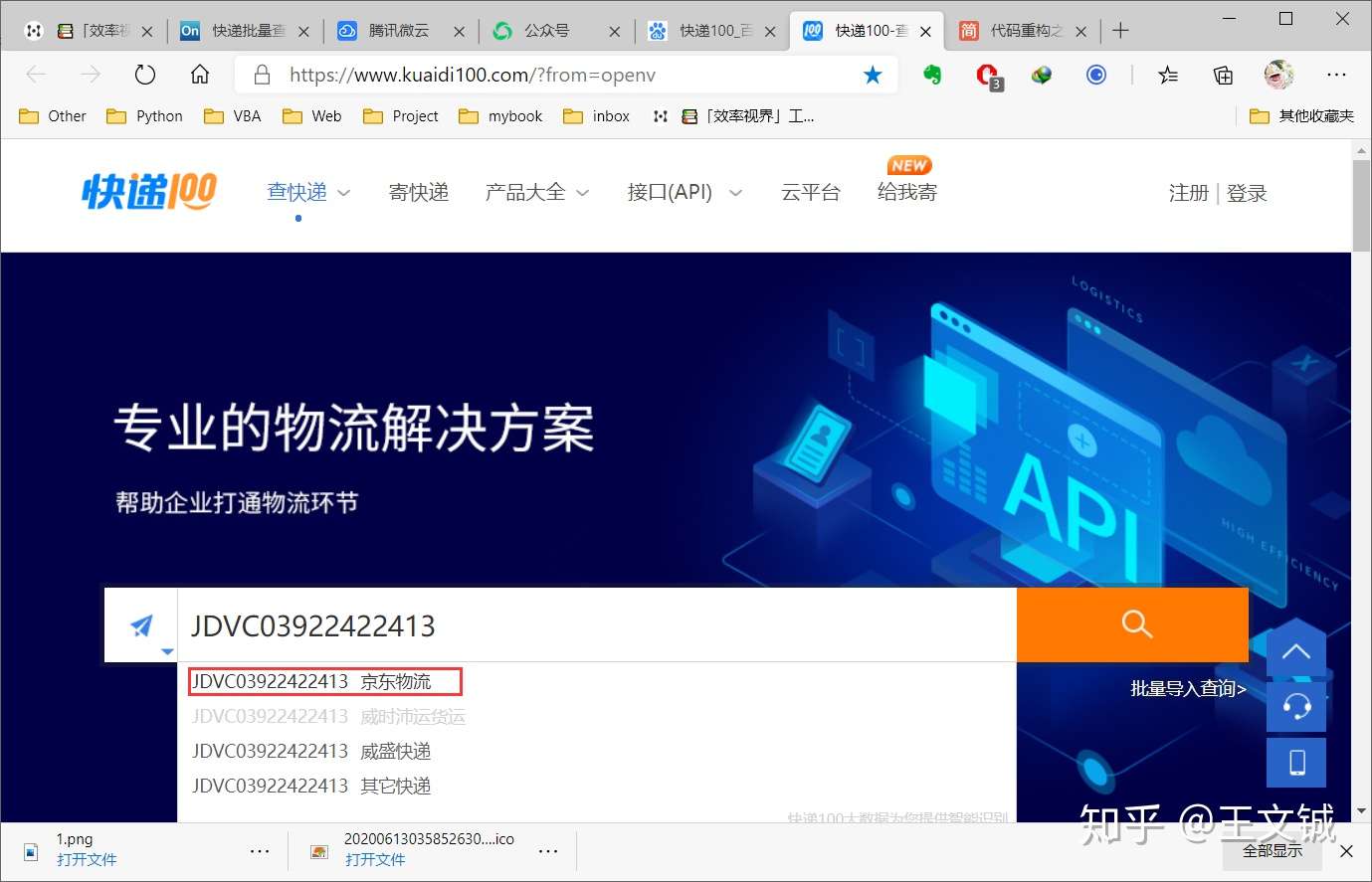This screenshot has height=882, width=1372.
Task: Open the red extension with badge 3
Action: [x=988, y=77]
